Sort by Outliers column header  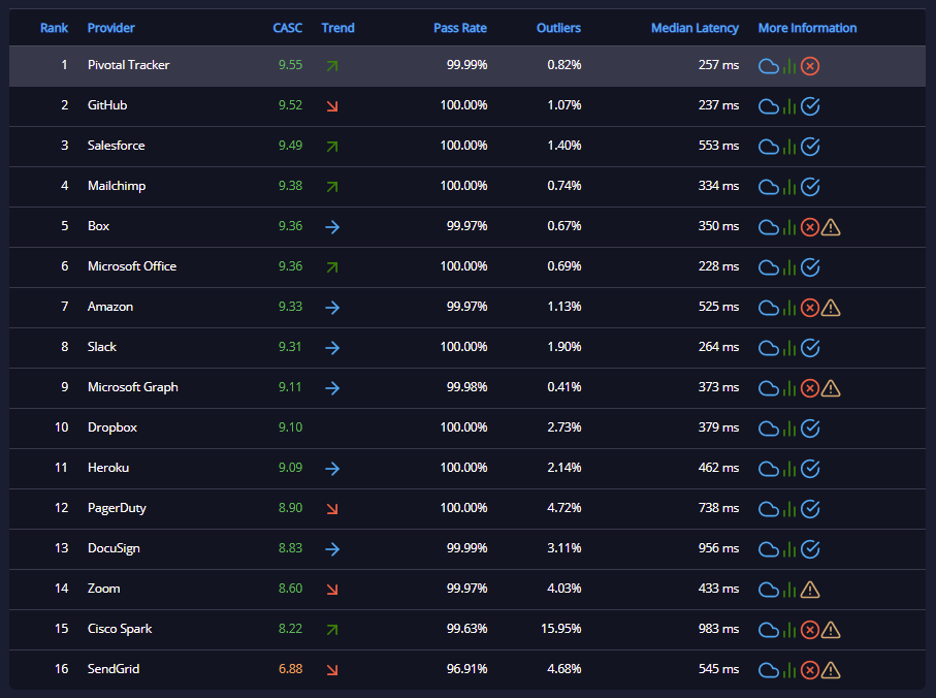tap(559, 28)
